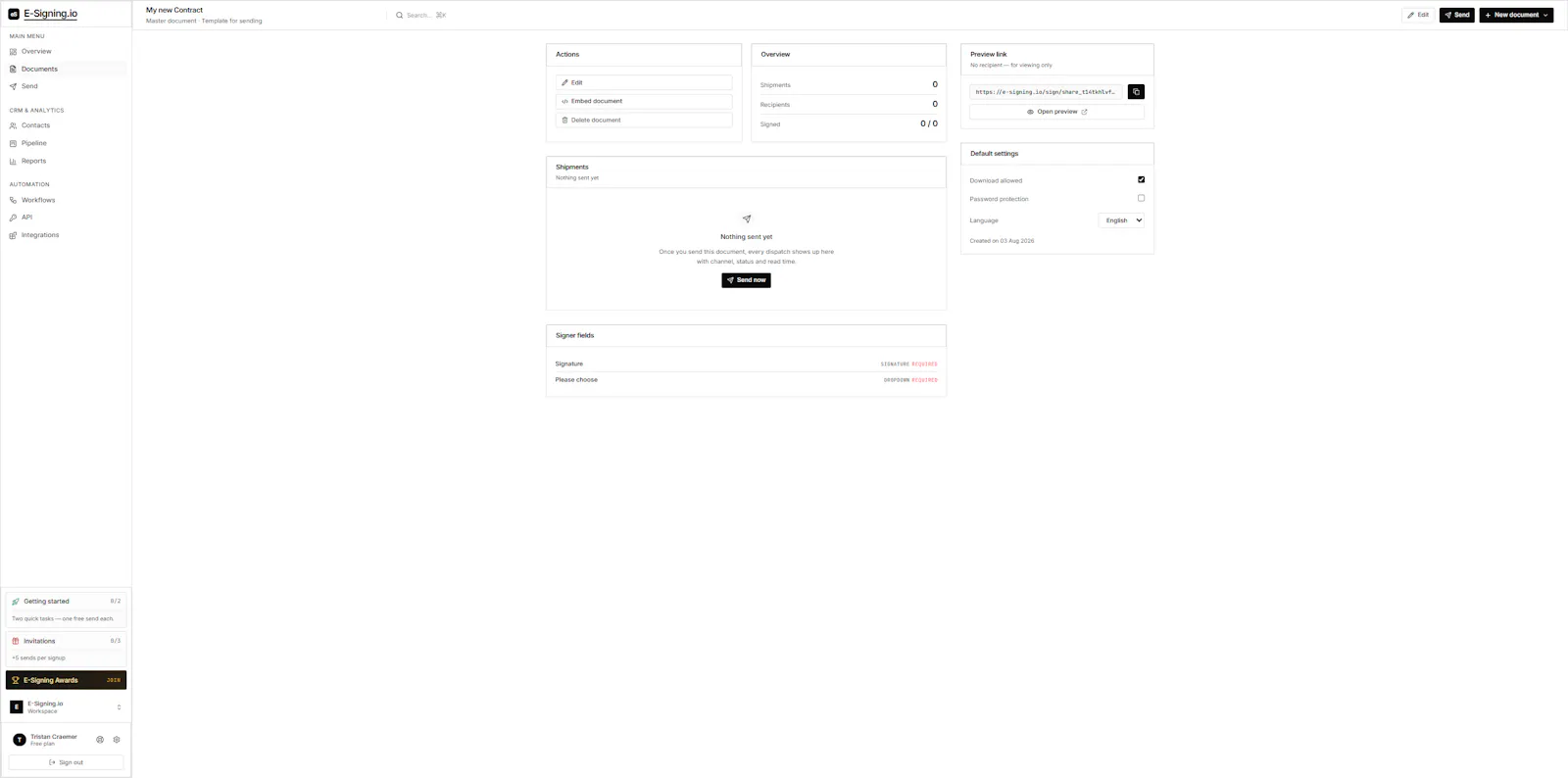Click into the Search field
This screenshot has width=1568, height=778.
[x=421, y=15]
